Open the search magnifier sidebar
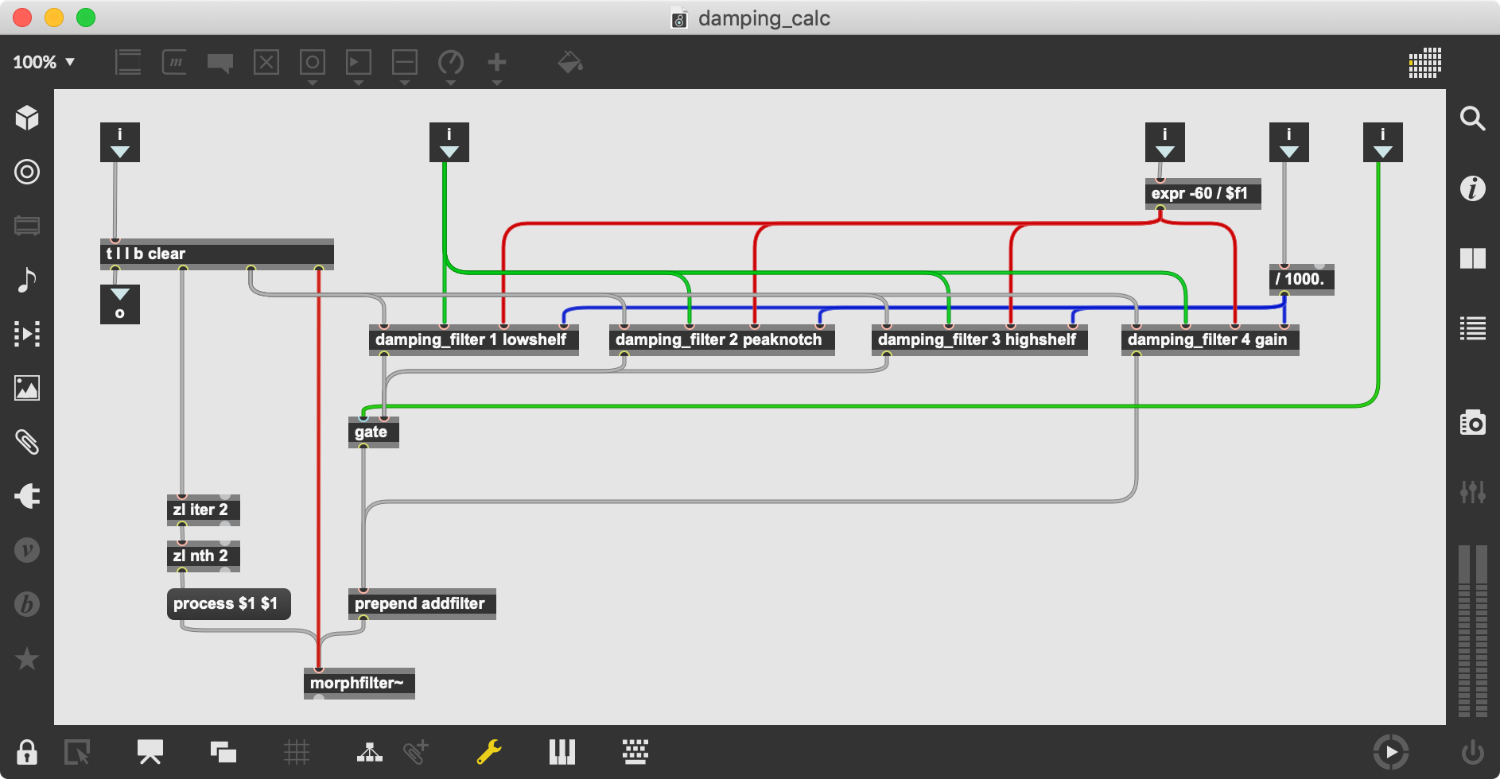Image resolution: width=1500 pixels, height=779 pixels. coord(1472,119)
